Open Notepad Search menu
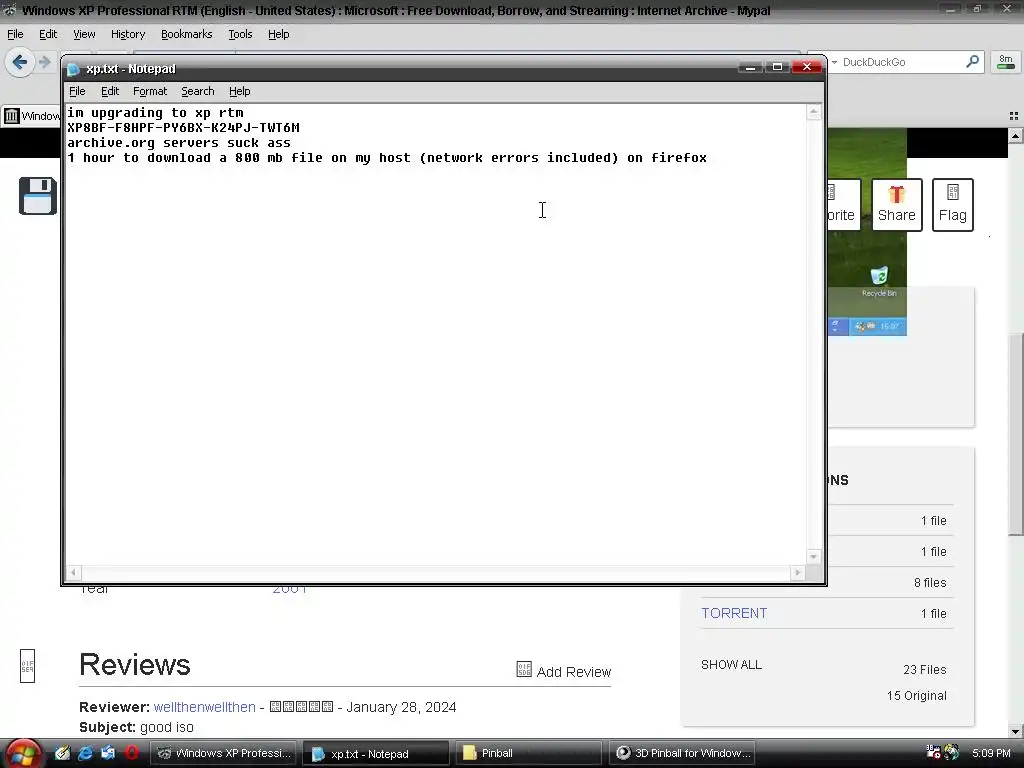This screenshot has height=768, width=1024. pyautogui.click(x=198, y=91)
